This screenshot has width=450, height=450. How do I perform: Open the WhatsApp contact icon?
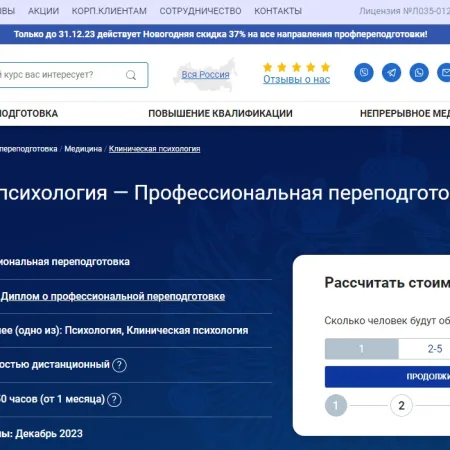[419, 72]
